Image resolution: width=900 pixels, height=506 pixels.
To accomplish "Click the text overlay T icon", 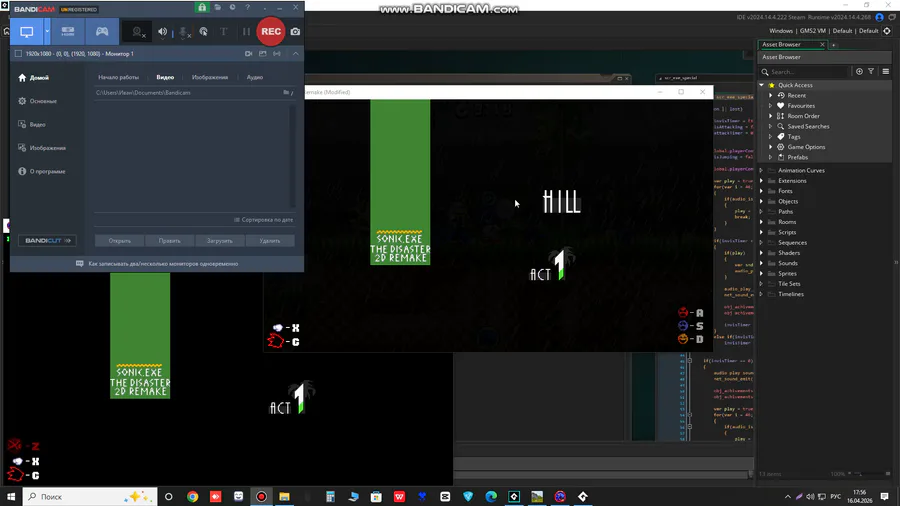I will click(x=224, y=32).
